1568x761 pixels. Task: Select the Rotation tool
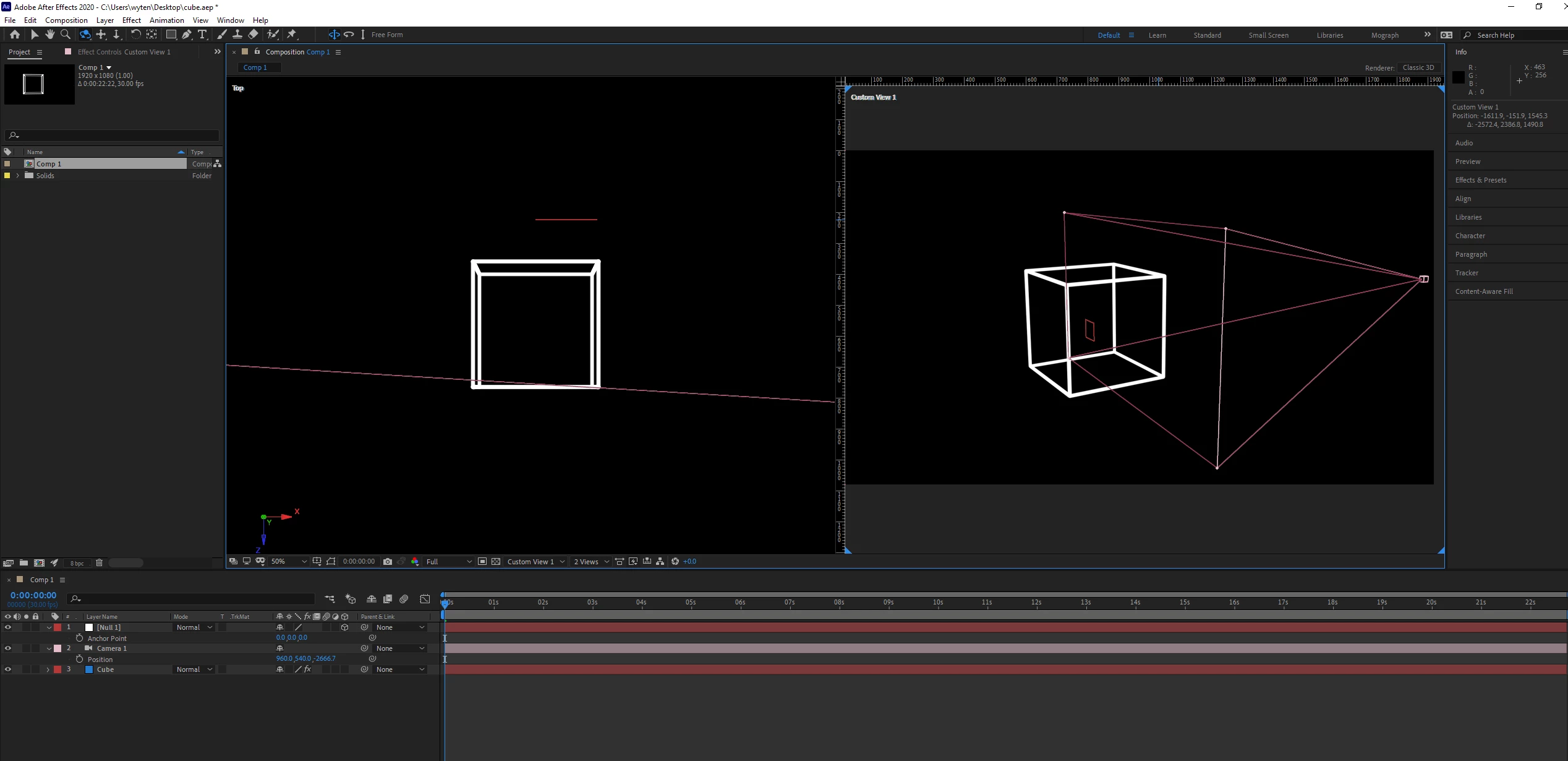pos(135,35)
